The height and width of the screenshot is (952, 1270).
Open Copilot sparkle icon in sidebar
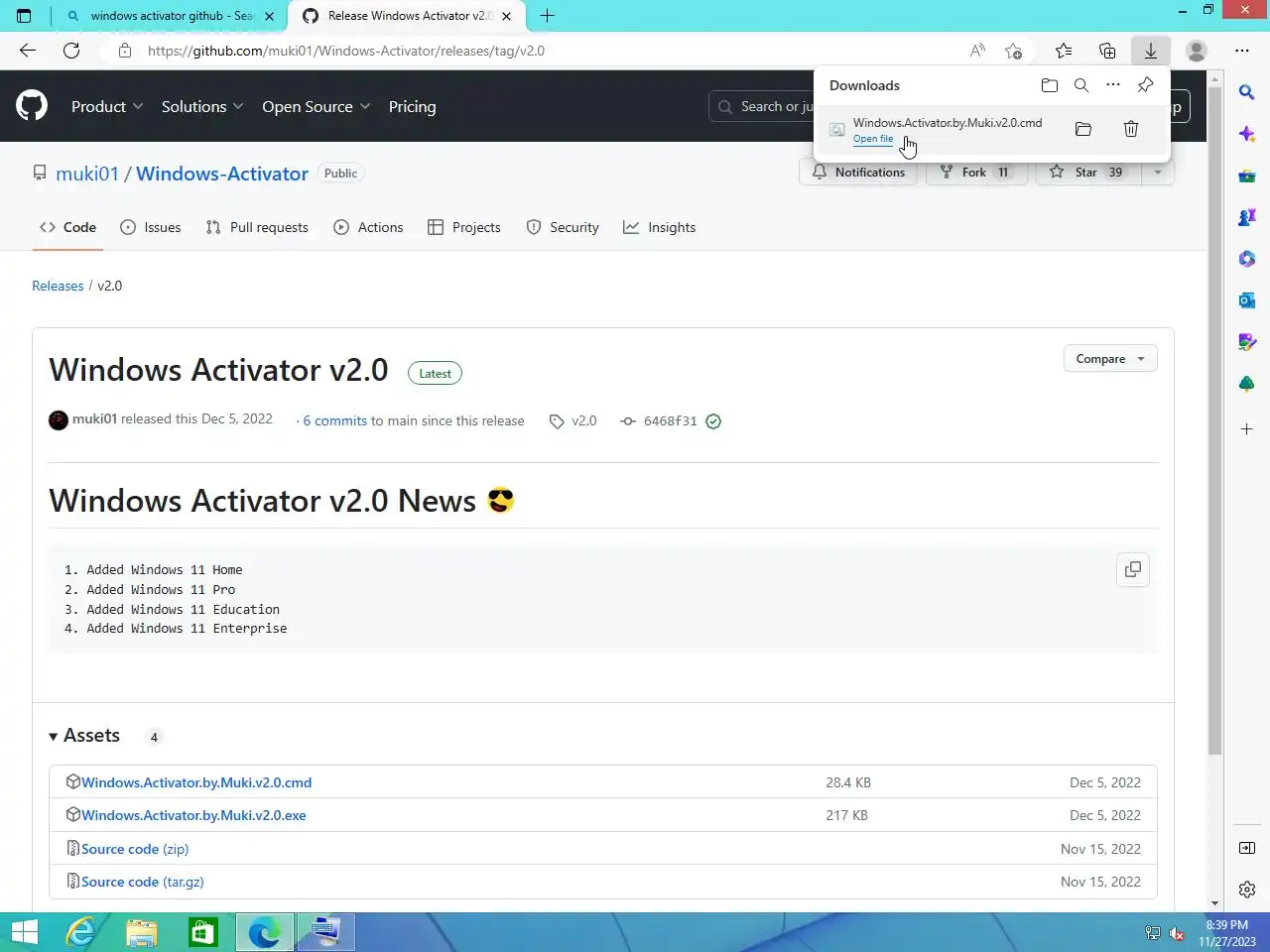click(x=1247, y=134)
